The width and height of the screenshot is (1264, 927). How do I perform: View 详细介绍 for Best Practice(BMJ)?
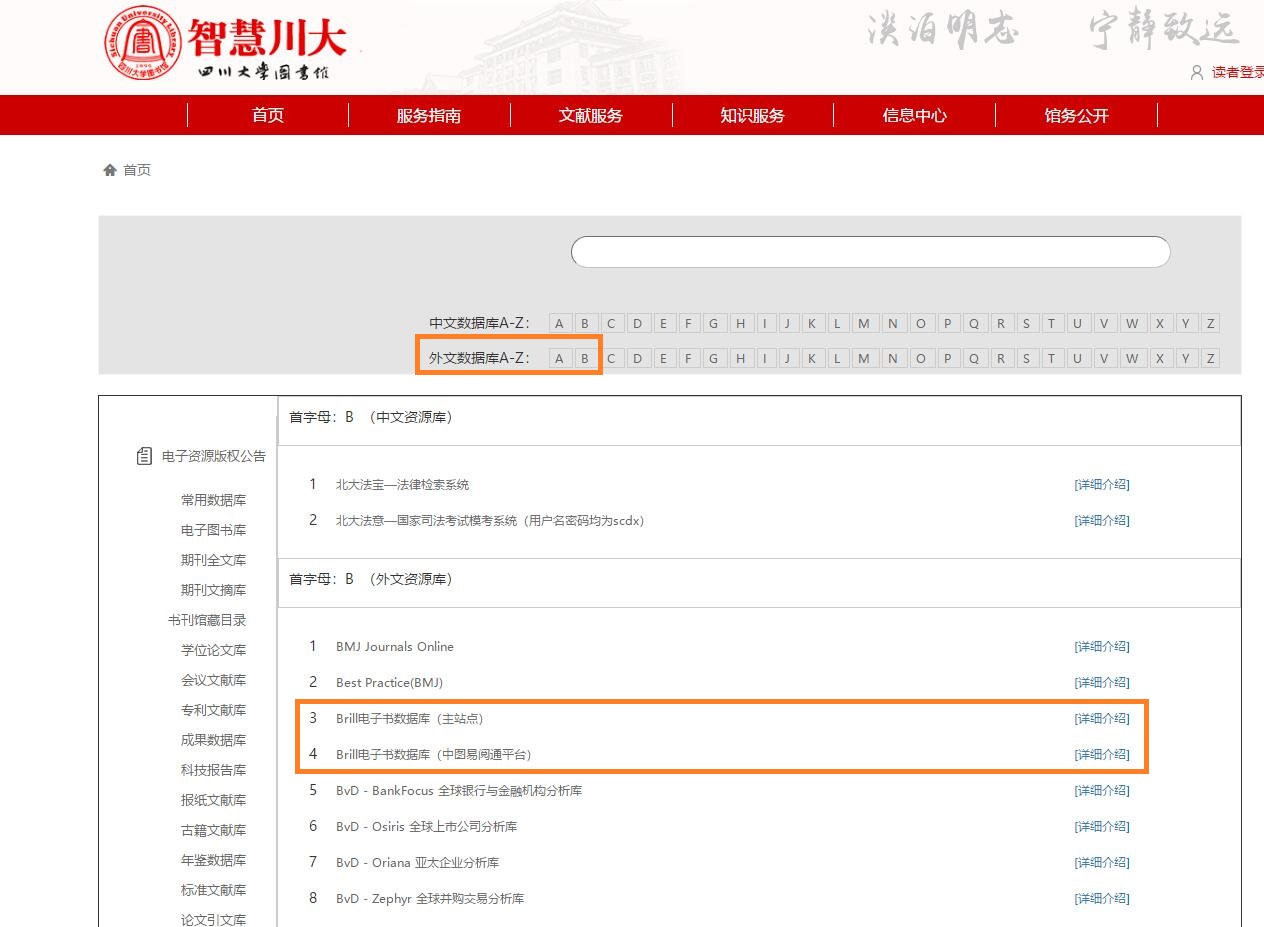click(x=1102, y=683)
